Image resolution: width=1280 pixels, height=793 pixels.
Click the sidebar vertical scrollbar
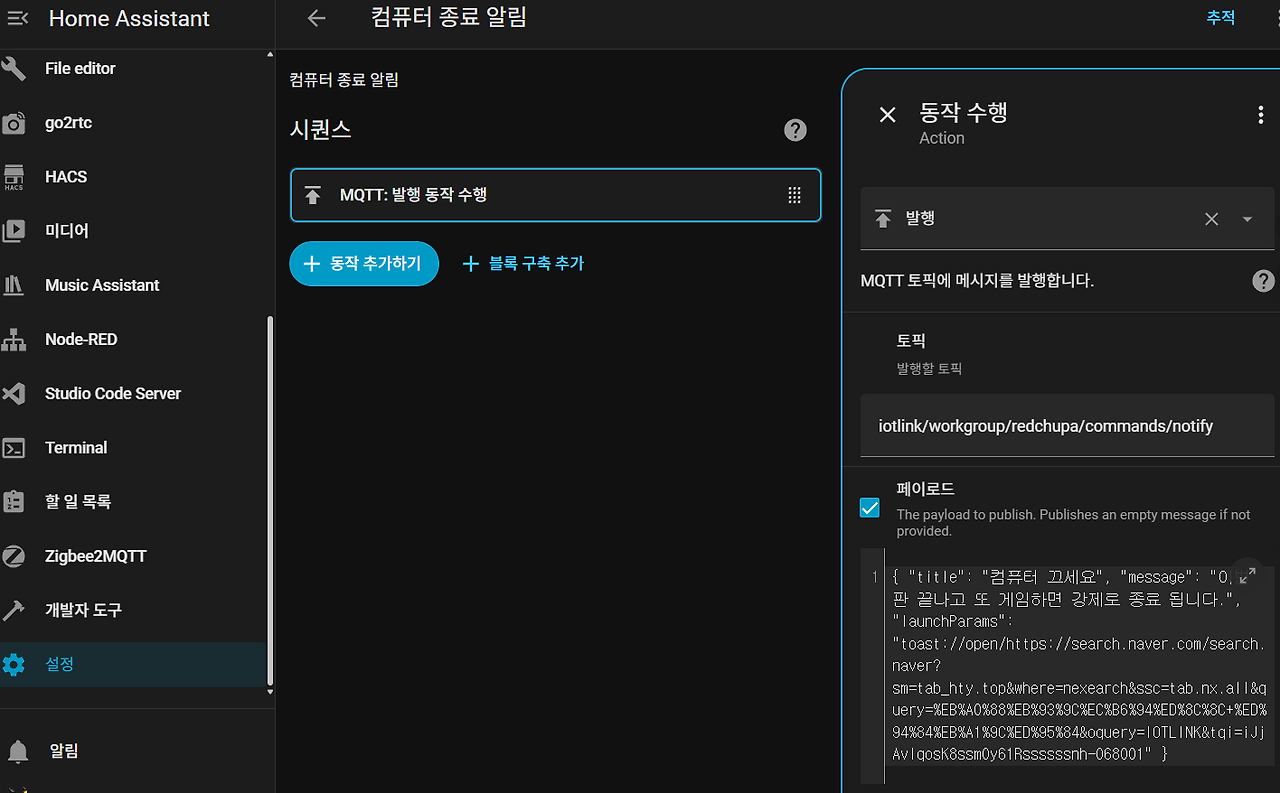(x=269, y=500)
